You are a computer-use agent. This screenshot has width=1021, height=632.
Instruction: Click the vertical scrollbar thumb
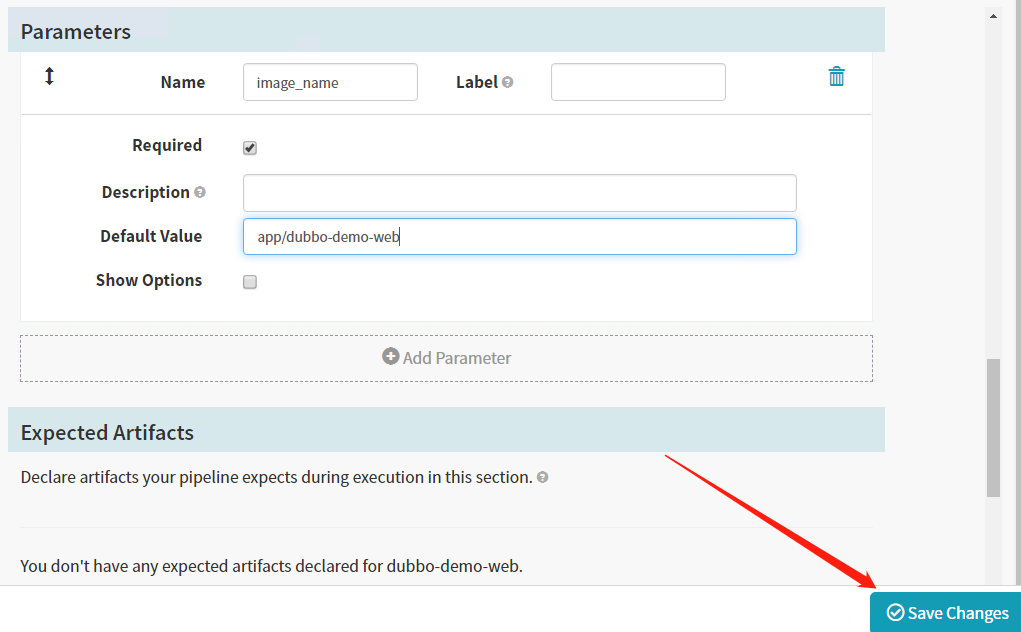click(993, 428)
